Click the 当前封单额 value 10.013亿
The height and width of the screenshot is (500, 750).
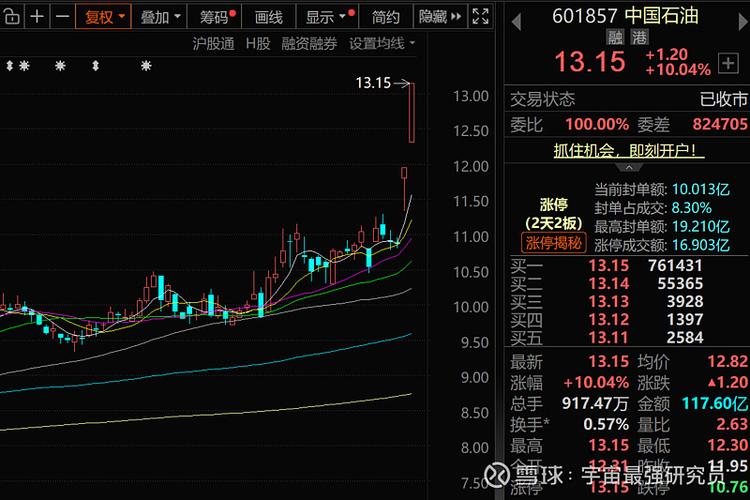point(701,189)
